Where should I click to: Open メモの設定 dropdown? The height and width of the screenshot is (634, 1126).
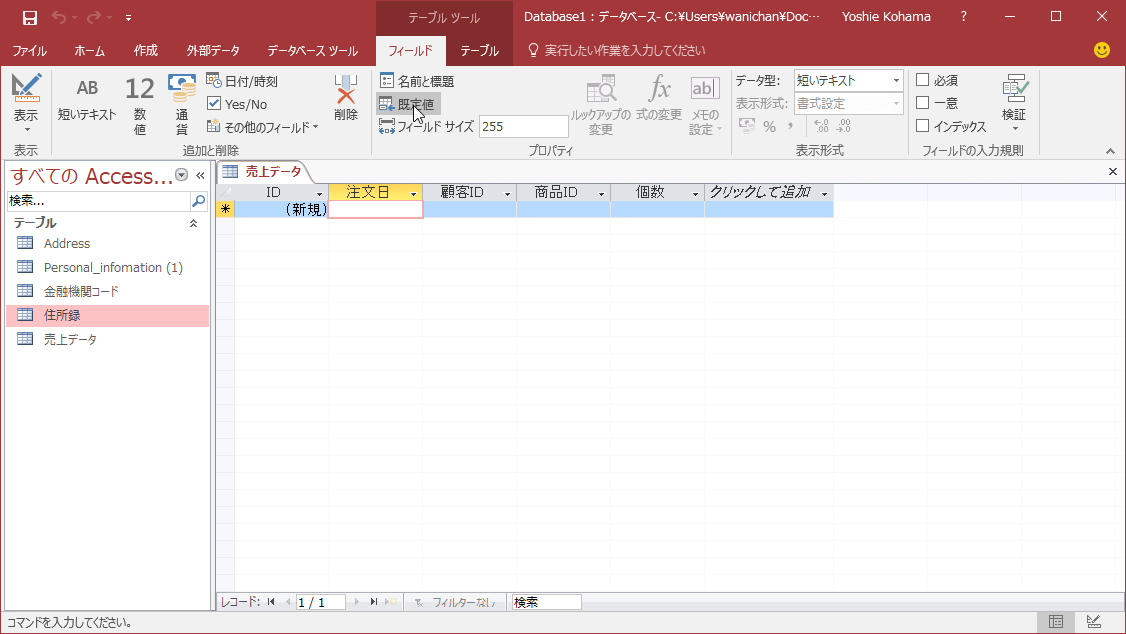pos(704,105)
